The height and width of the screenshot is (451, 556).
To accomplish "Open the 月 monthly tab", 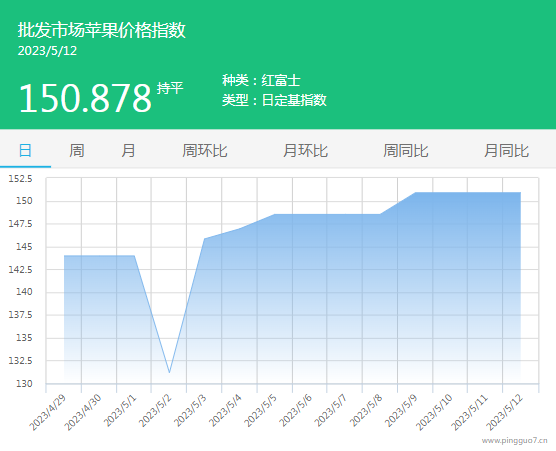I will [x=128, y=151].
